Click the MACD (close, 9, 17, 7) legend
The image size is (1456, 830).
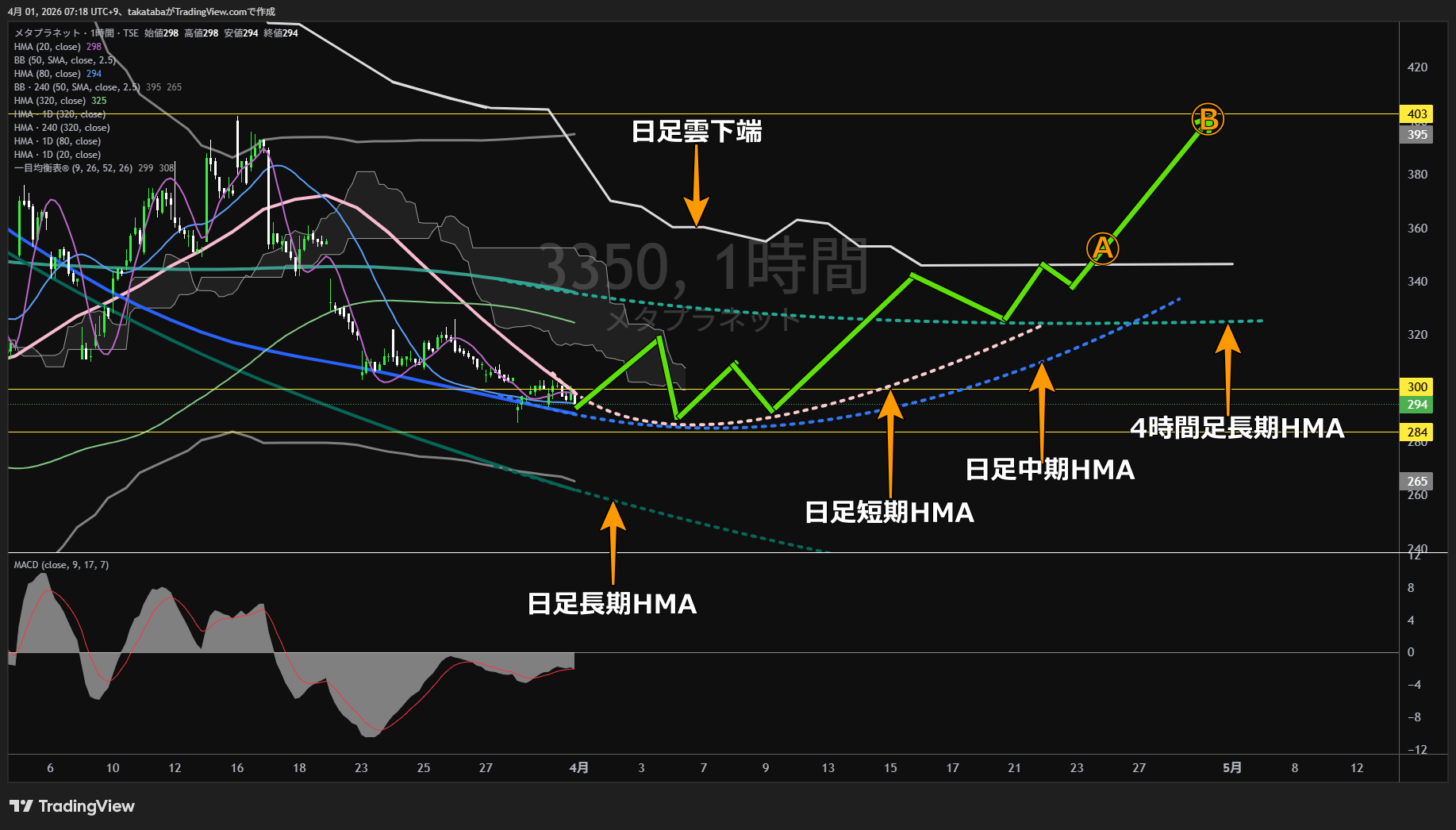pos(61,565)
